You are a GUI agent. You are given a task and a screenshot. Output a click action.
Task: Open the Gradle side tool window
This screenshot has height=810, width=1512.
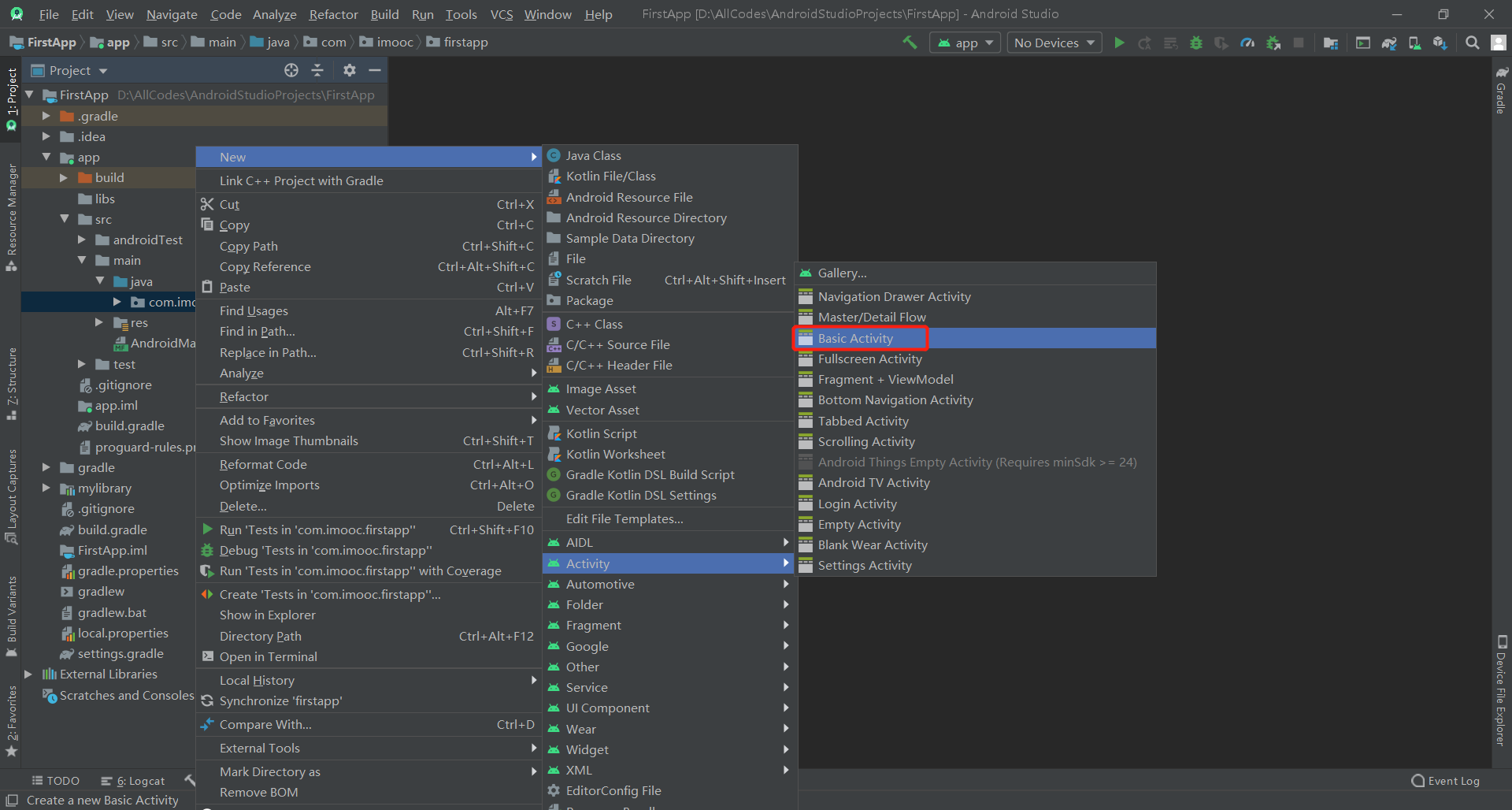1501,91
